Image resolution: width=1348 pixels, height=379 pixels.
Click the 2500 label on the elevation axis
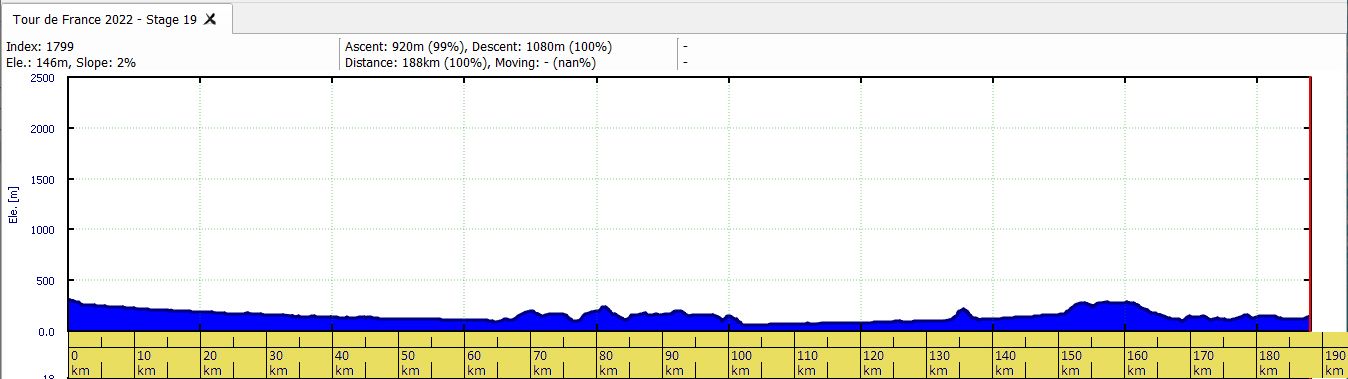[43, 78]
